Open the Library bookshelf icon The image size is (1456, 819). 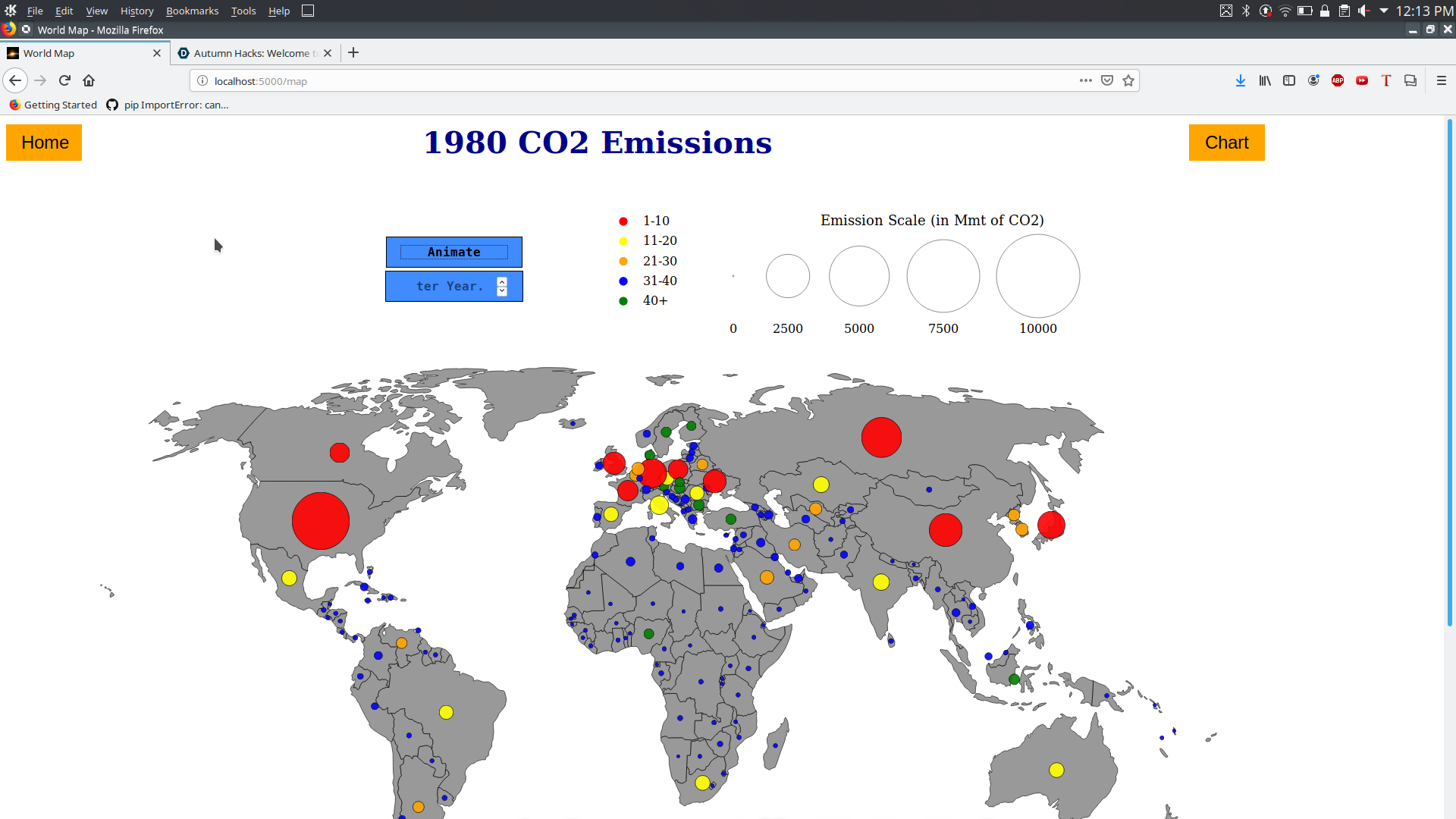pos(1265,80)
